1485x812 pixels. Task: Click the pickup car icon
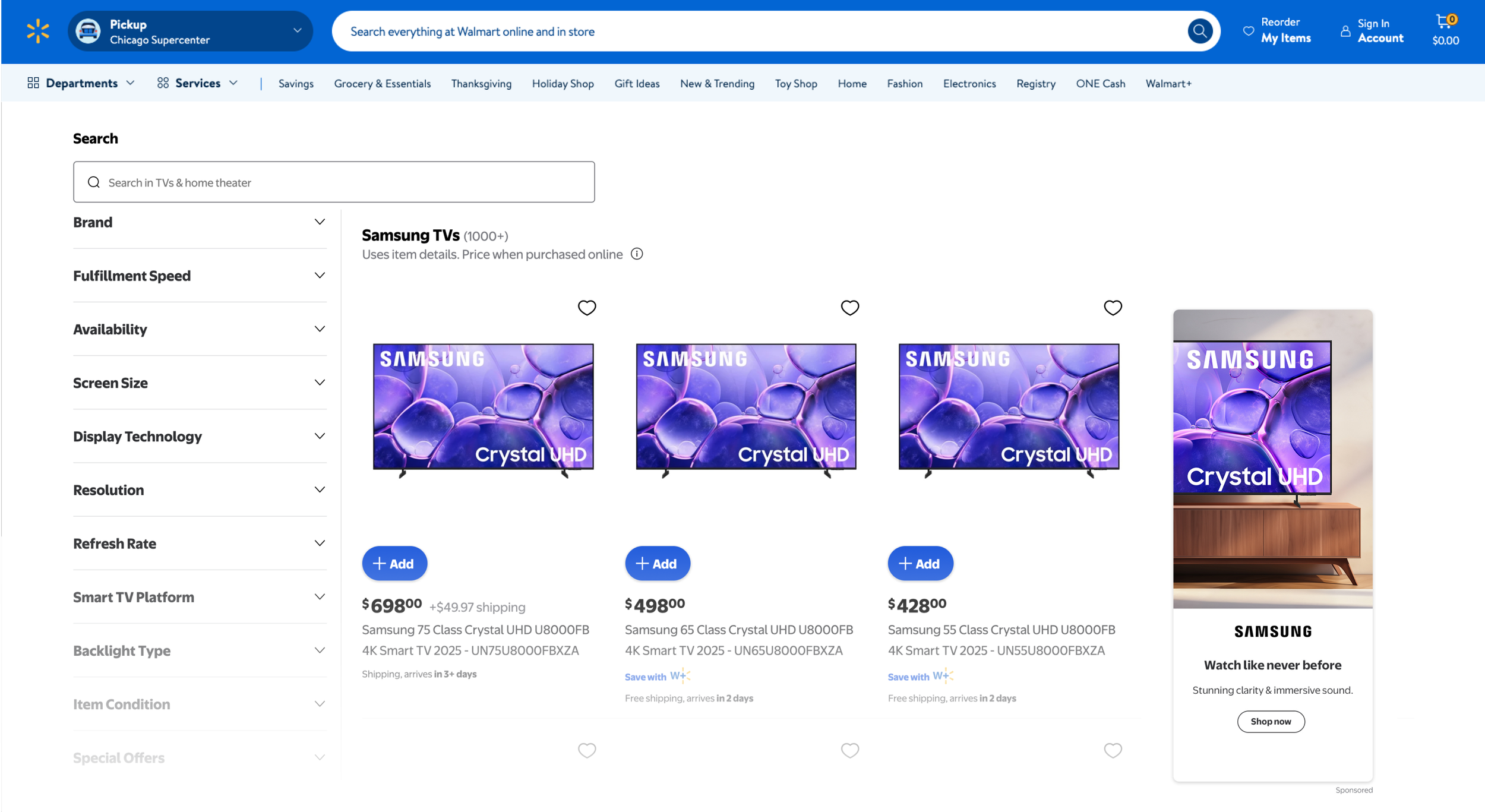(88, 31)
